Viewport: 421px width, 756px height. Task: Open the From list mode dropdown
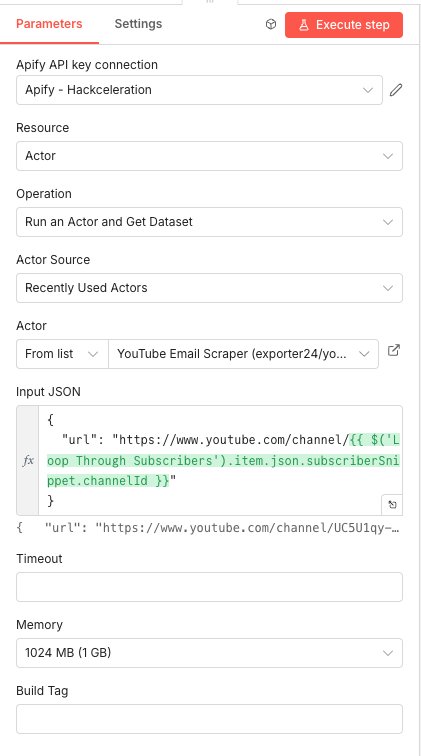pos(62,354)
